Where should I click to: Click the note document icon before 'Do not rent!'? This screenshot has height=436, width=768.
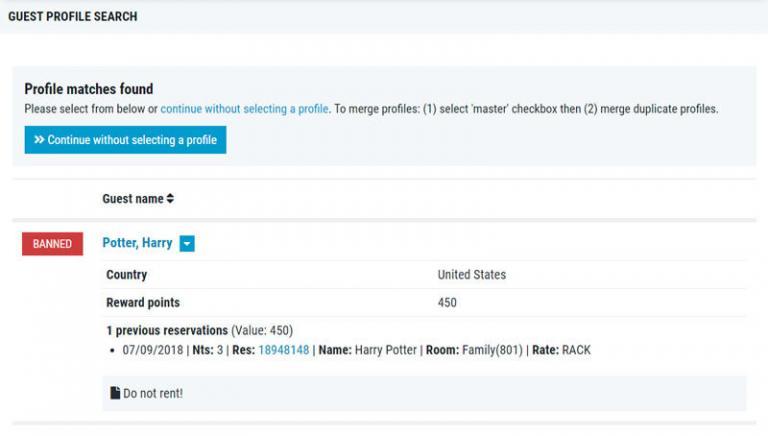pos(115,393)
